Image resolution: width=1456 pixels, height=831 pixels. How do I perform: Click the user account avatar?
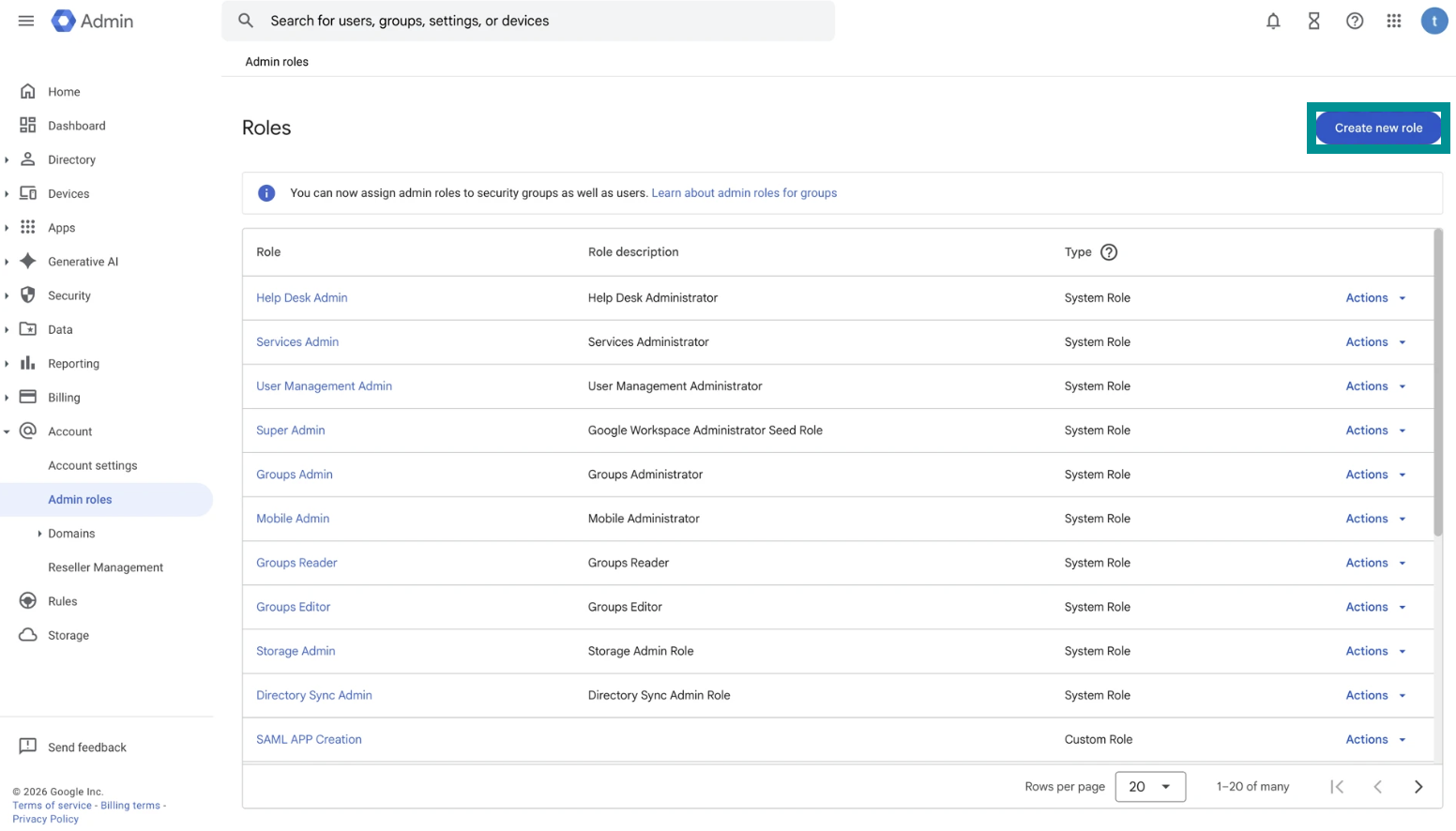(1433, 21)
